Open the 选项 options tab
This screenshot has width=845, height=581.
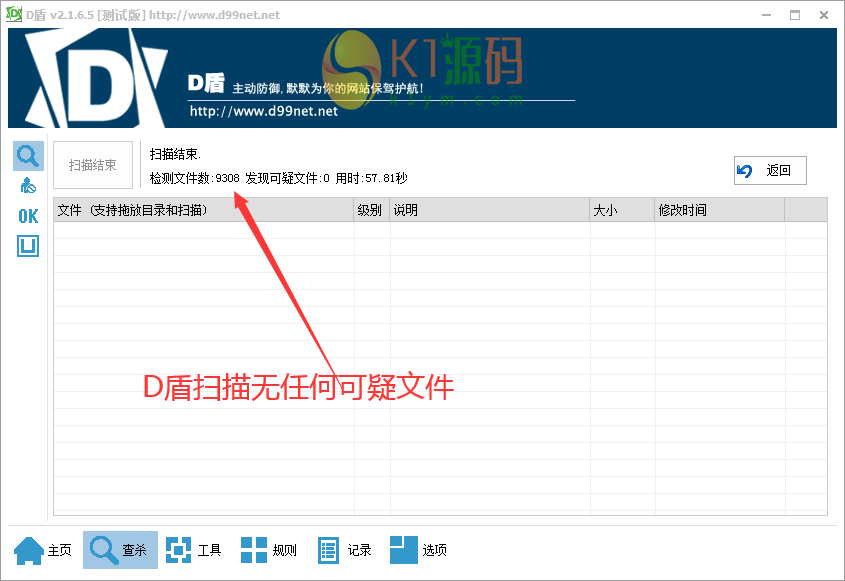point(419,550)
